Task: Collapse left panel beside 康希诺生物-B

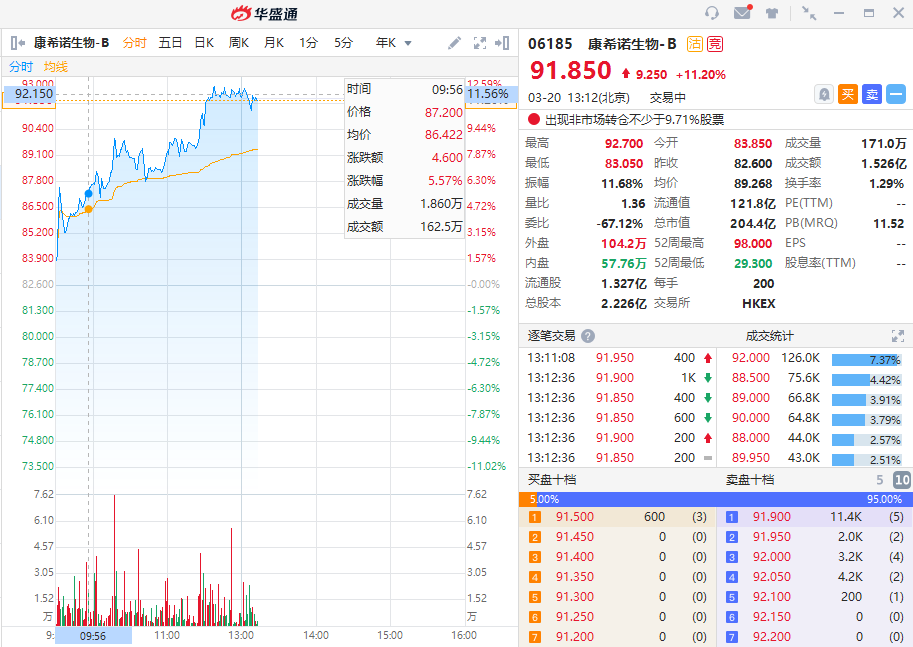Action: coord(17,43)
